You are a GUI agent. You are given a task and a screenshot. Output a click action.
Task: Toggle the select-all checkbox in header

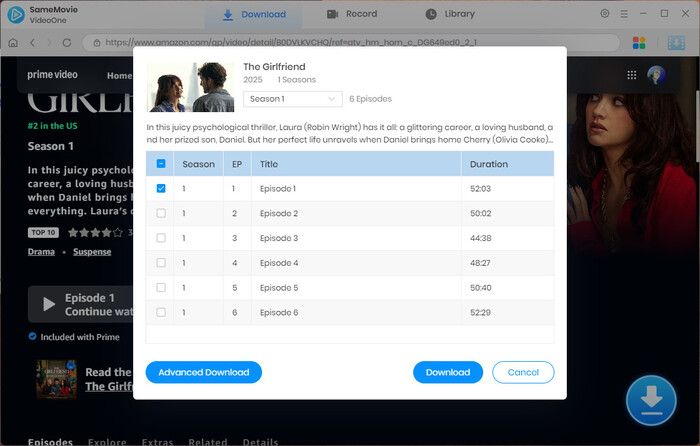coord(161,164)
